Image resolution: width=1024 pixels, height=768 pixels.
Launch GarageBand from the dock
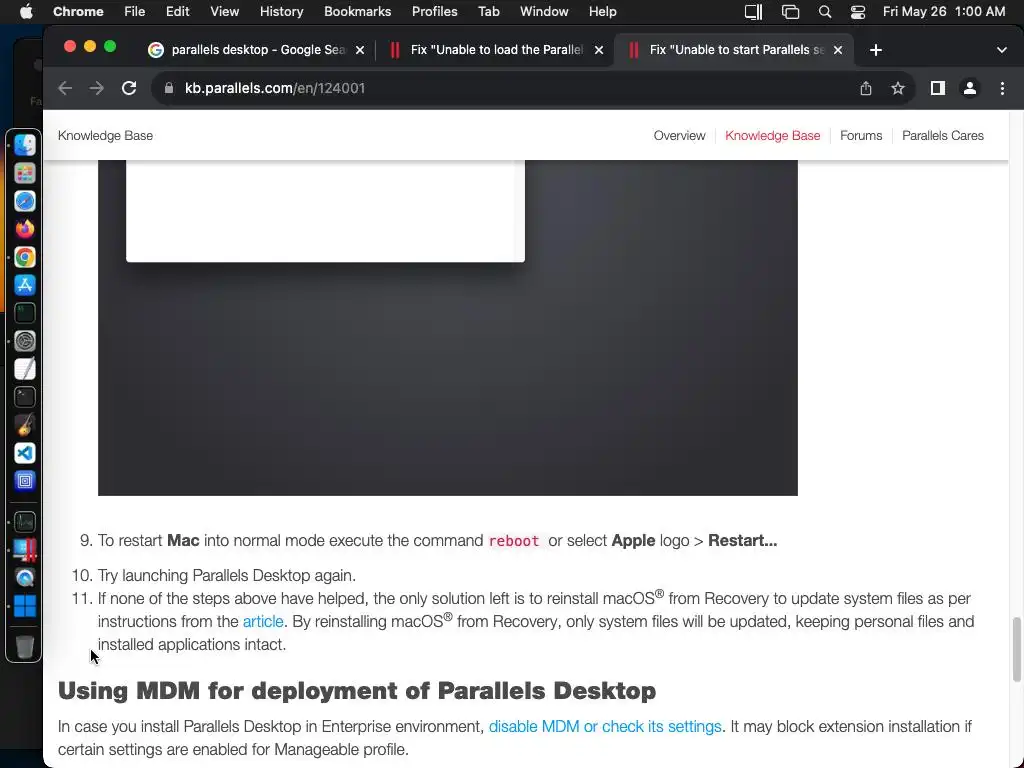[x=25, y=425]
